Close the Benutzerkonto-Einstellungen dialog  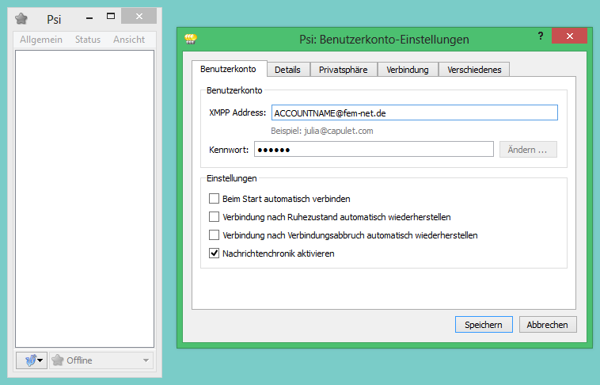(x=569, y=36)
